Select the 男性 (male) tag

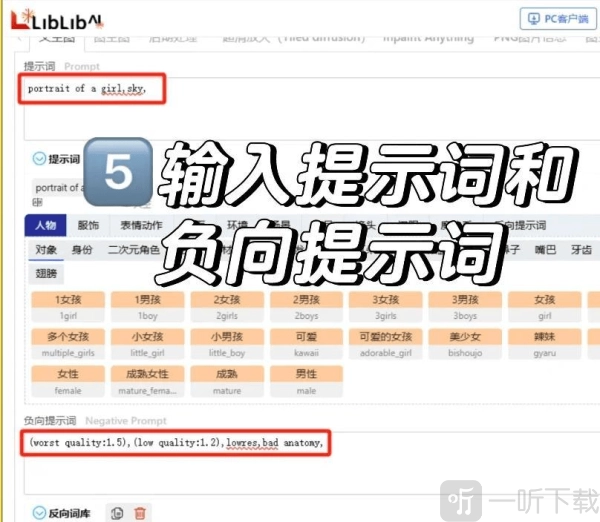click(307, 380)
